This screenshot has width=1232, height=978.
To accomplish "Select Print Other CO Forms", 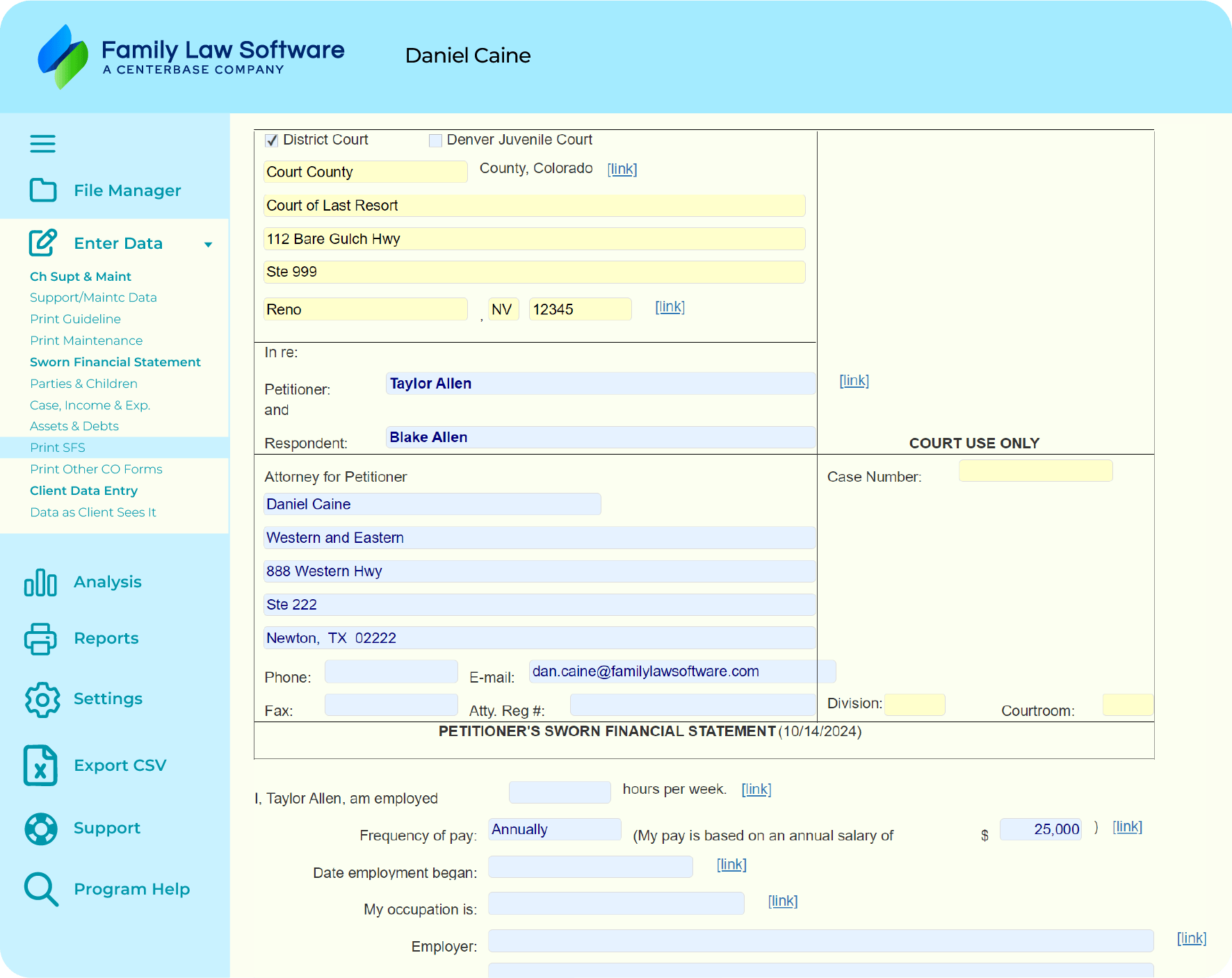I will click(x=96, y=469).
